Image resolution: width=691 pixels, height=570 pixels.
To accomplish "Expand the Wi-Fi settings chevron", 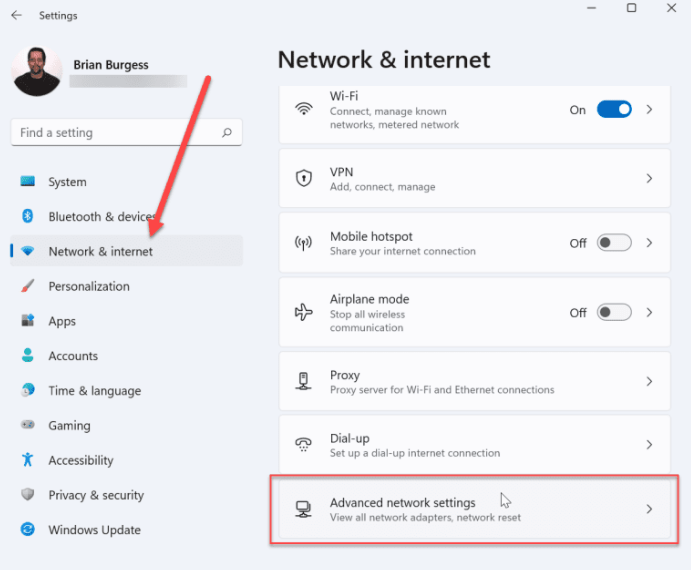I will tap(649, 109).
